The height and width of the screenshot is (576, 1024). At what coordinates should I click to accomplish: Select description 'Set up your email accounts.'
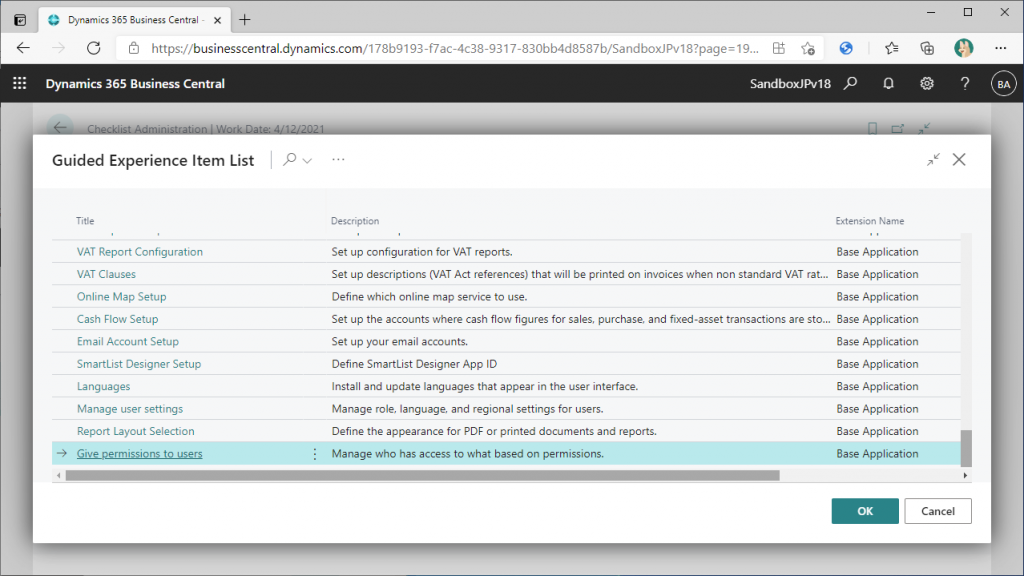pyautogui.click(x=400, y=342)
